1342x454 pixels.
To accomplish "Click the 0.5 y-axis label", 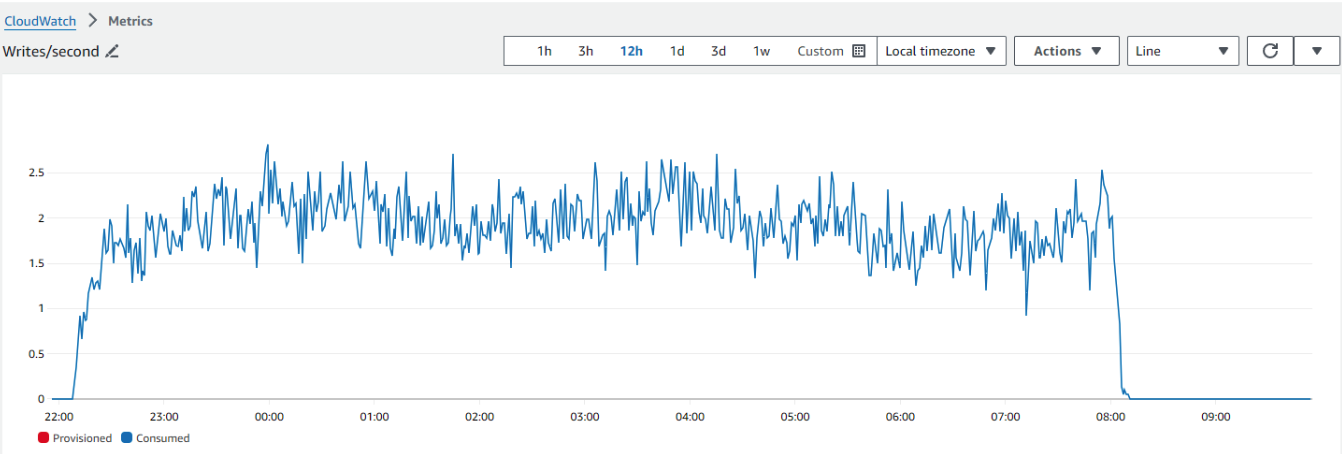I will (x=35, y=354).
